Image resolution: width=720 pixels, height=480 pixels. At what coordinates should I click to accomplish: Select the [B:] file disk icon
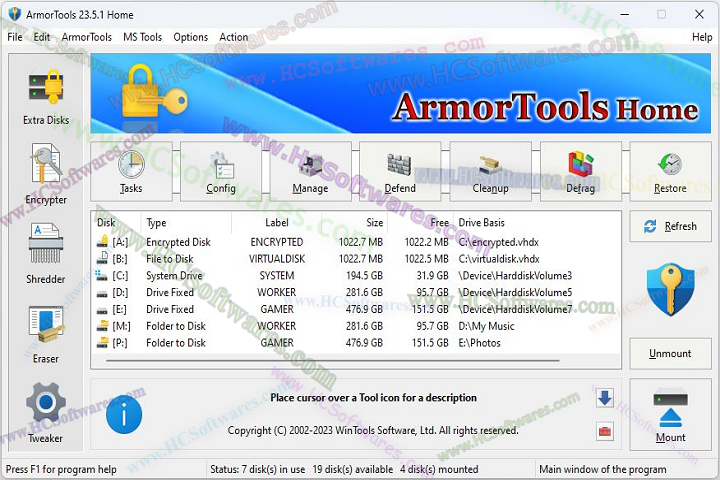click(102, 258)
